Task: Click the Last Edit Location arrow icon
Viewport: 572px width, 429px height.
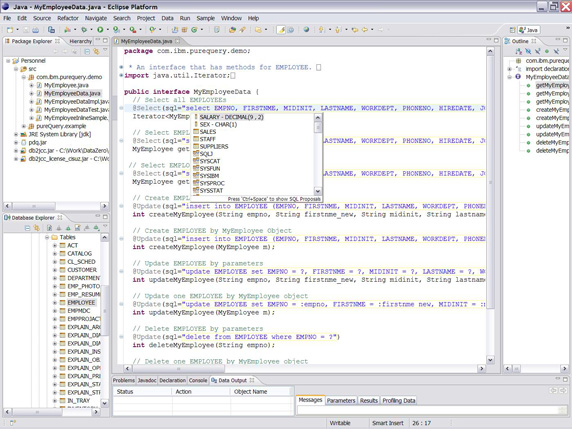Action: click(355, 30)
